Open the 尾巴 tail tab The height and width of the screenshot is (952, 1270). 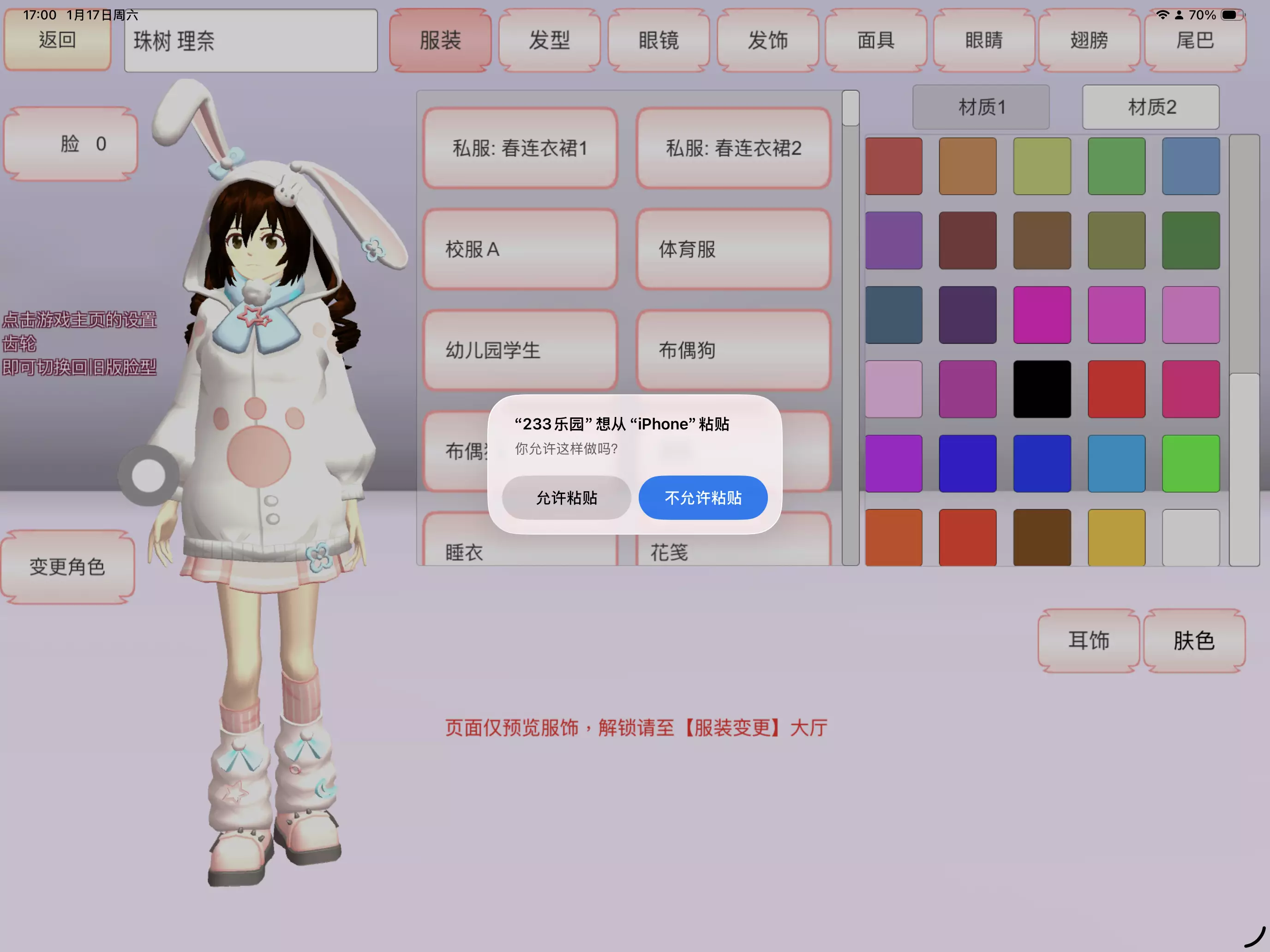pos(1195,40)
